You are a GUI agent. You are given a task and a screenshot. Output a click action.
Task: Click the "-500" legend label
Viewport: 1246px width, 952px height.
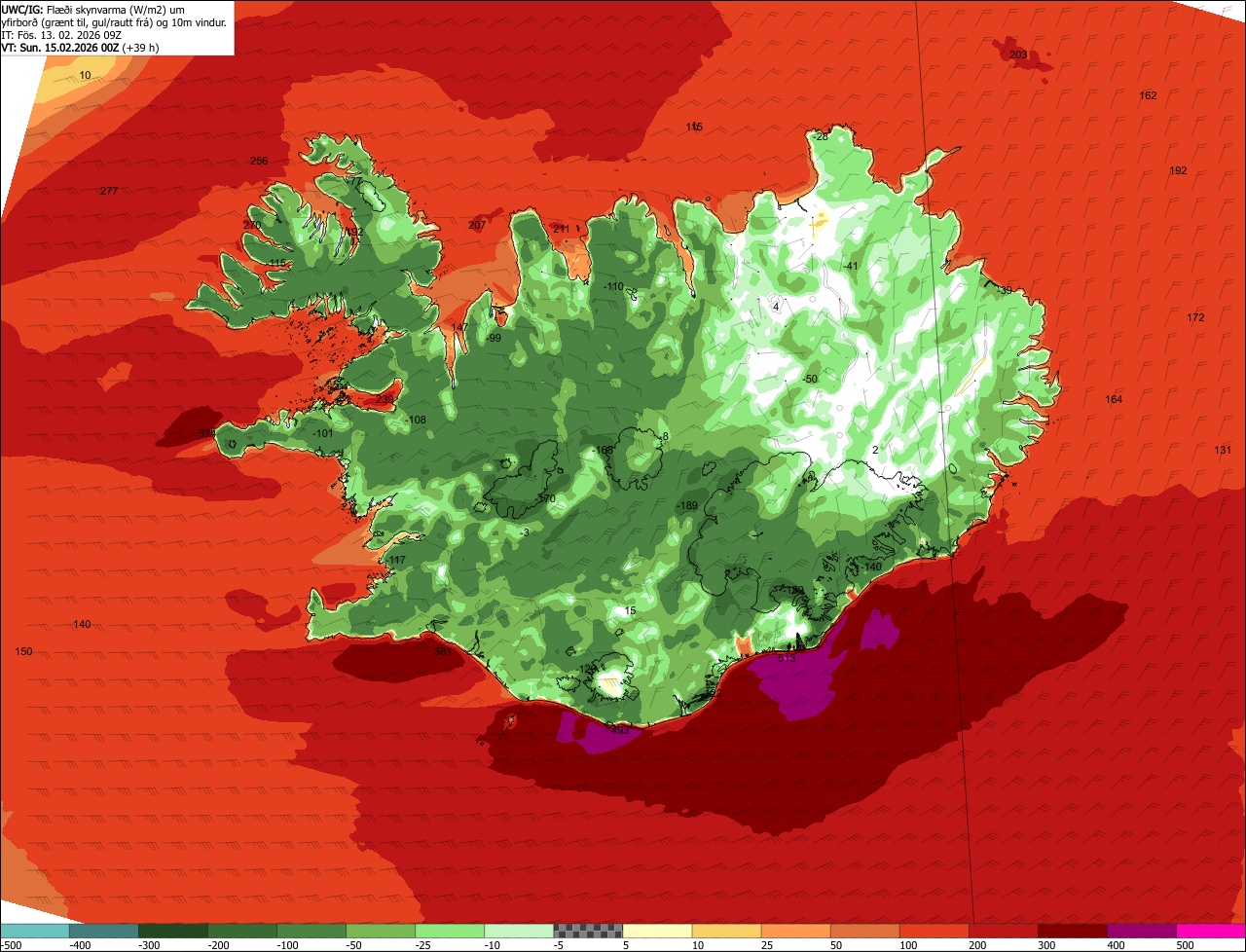click(11, 945)
